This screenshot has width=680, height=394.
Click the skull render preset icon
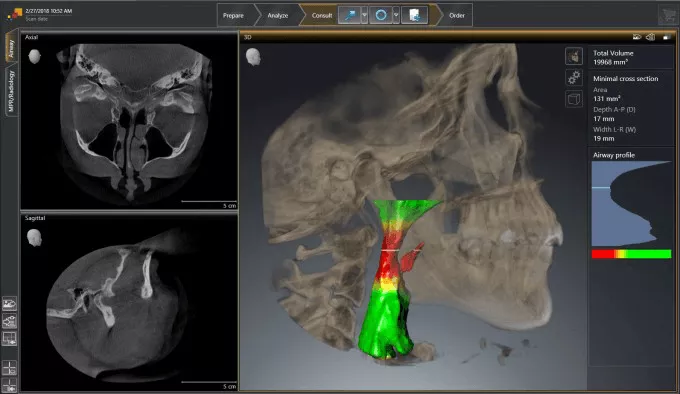(574, 56)
